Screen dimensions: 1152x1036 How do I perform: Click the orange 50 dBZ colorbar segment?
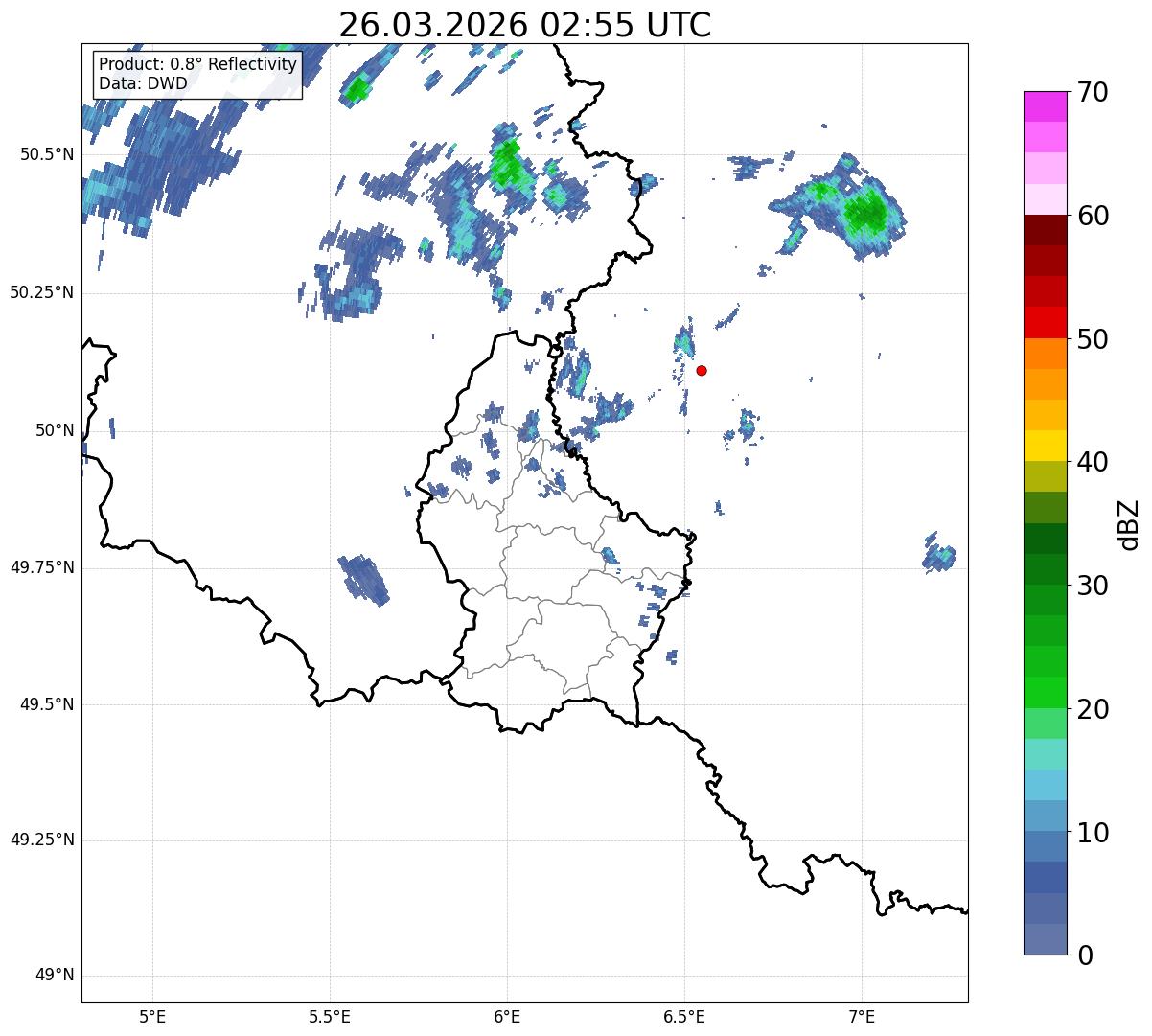[1045, 354]
